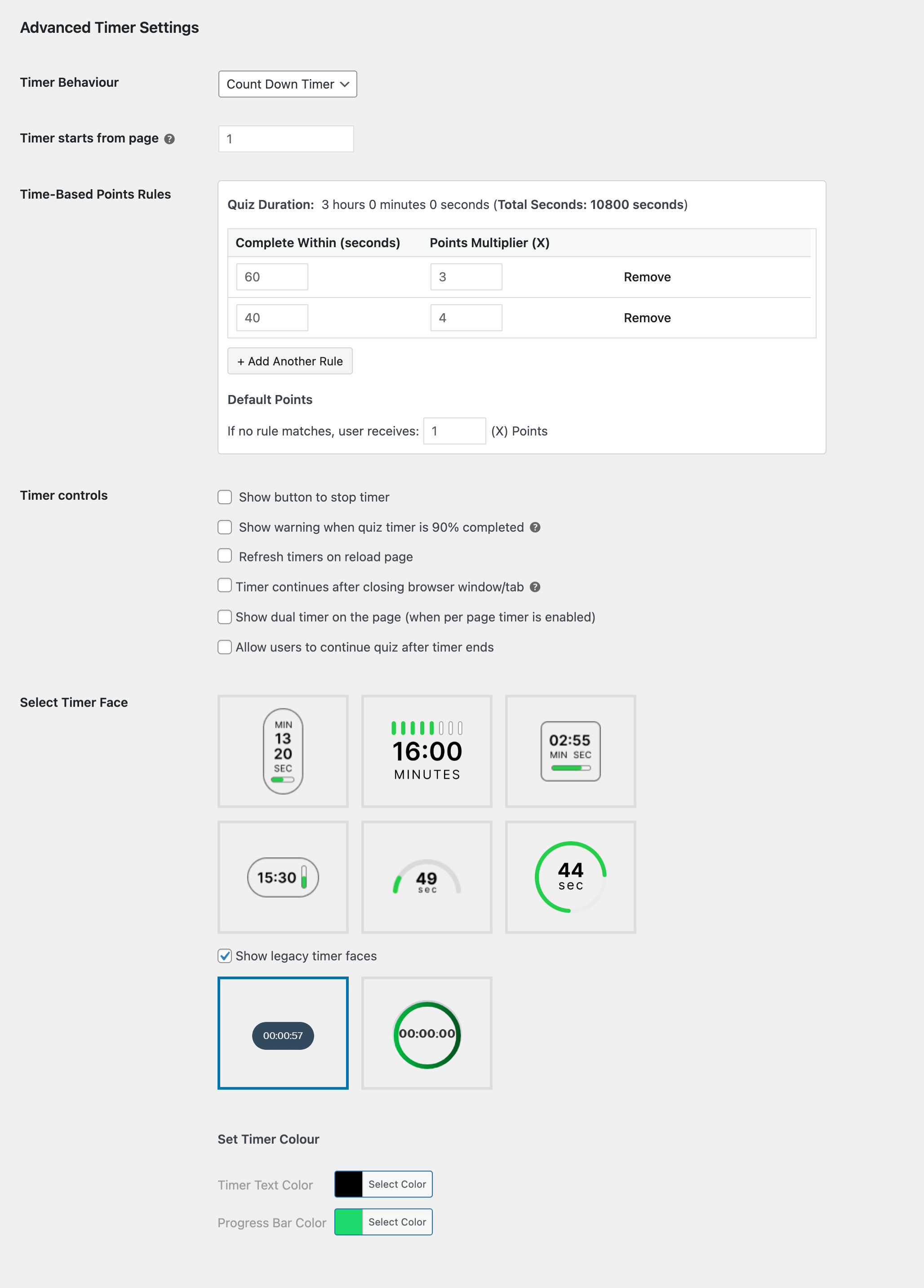
Task: Enable Allow users to continue quiz after timer ends
Action: (x=225, y=647)
